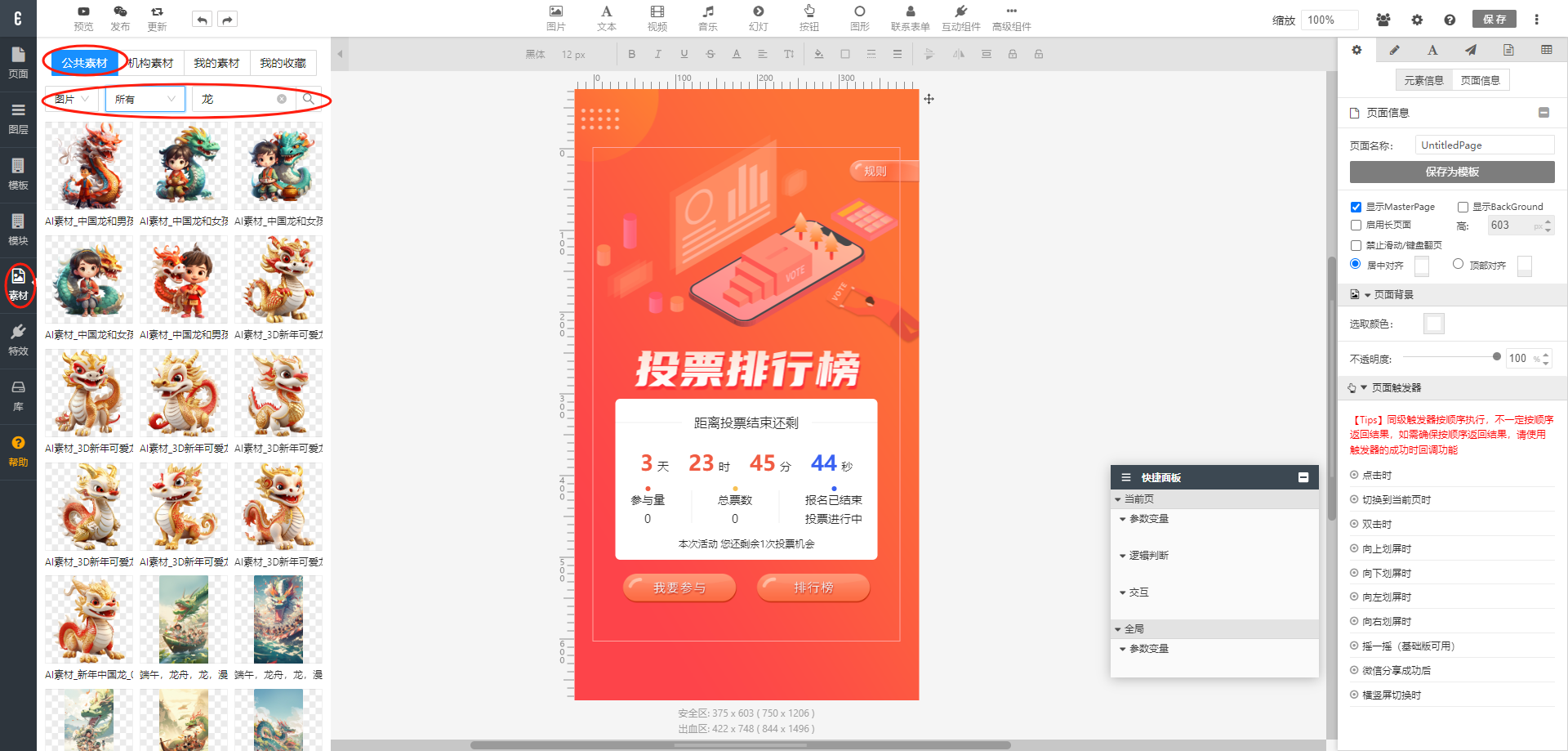Click the fill color bucket icon
This screenshot has height=751, width=1568.
[x=818, y=54]
